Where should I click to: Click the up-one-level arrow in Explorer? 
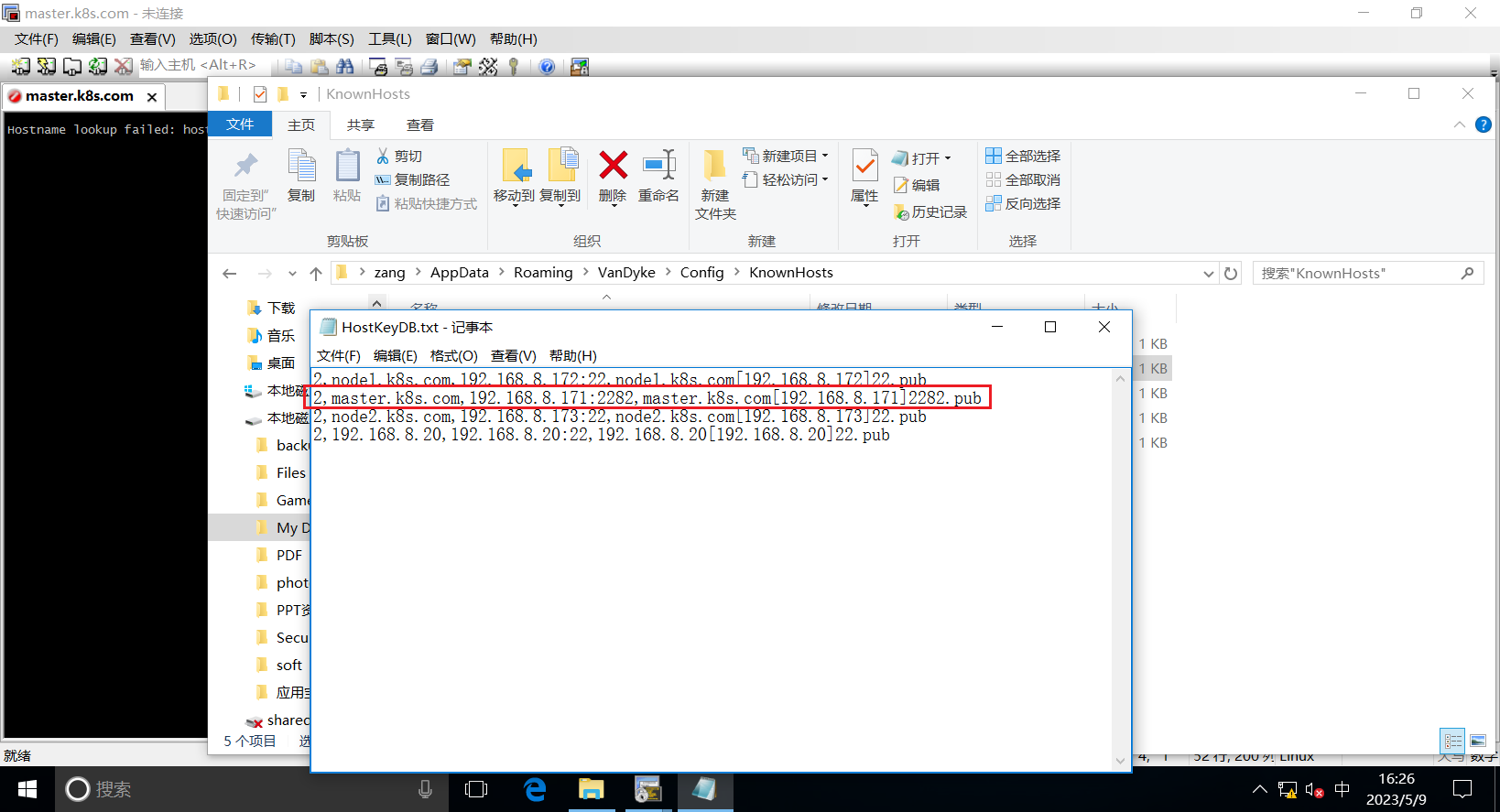[316, 273]
